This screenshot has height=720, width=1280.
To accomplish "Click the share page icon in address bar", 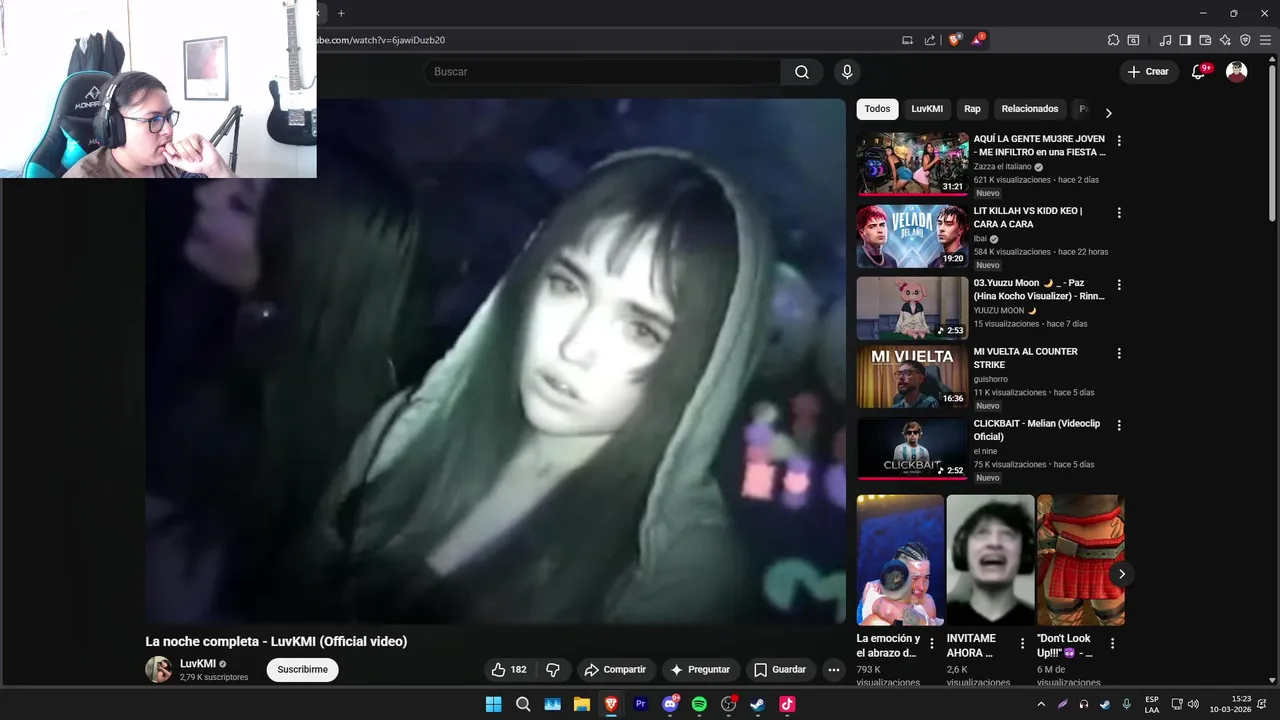I will coord(930,40).
